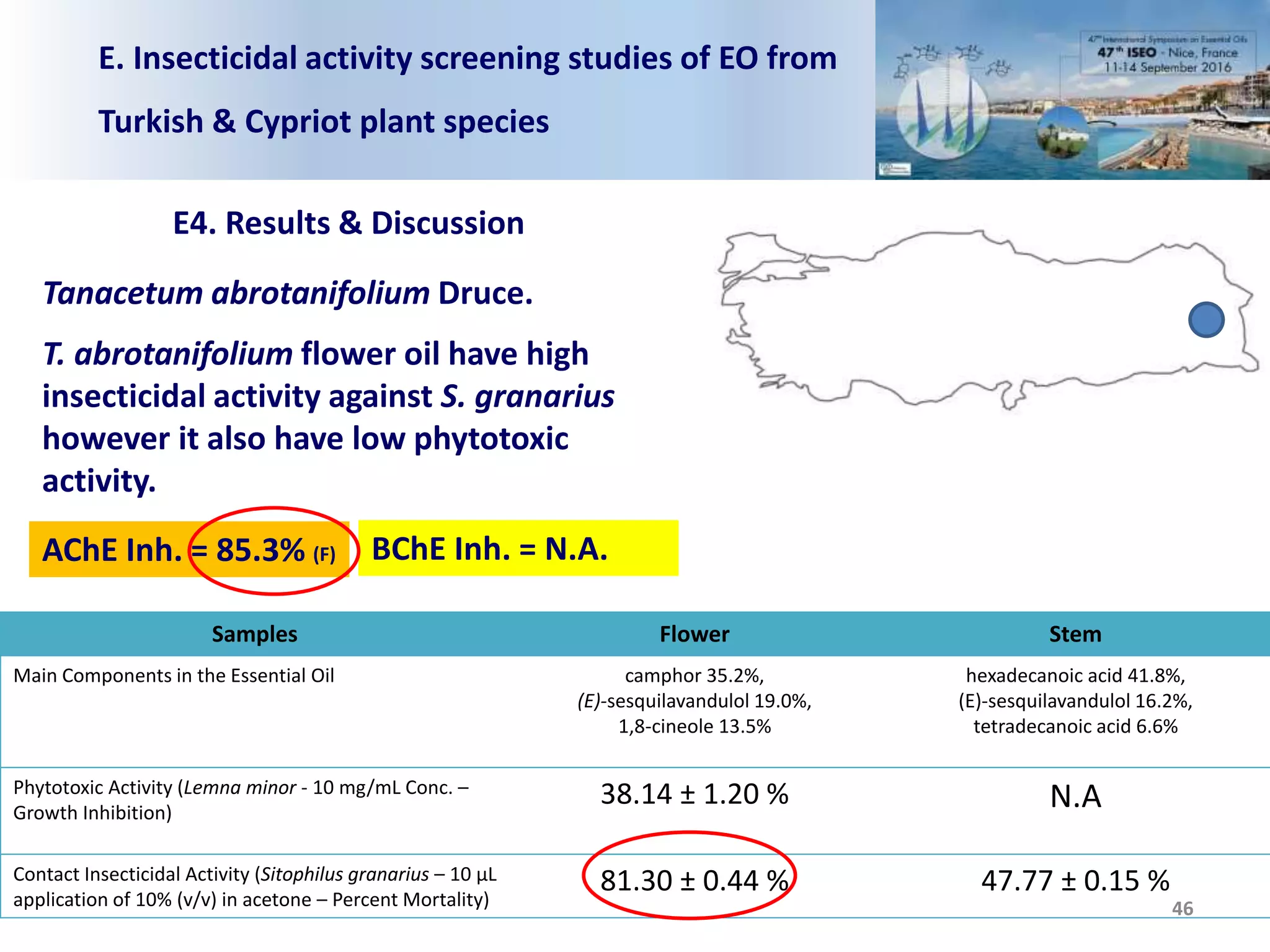Click the Stem column header
Image resolution: width=1270 pixels, height=952 pixels.
(1075, 634)
